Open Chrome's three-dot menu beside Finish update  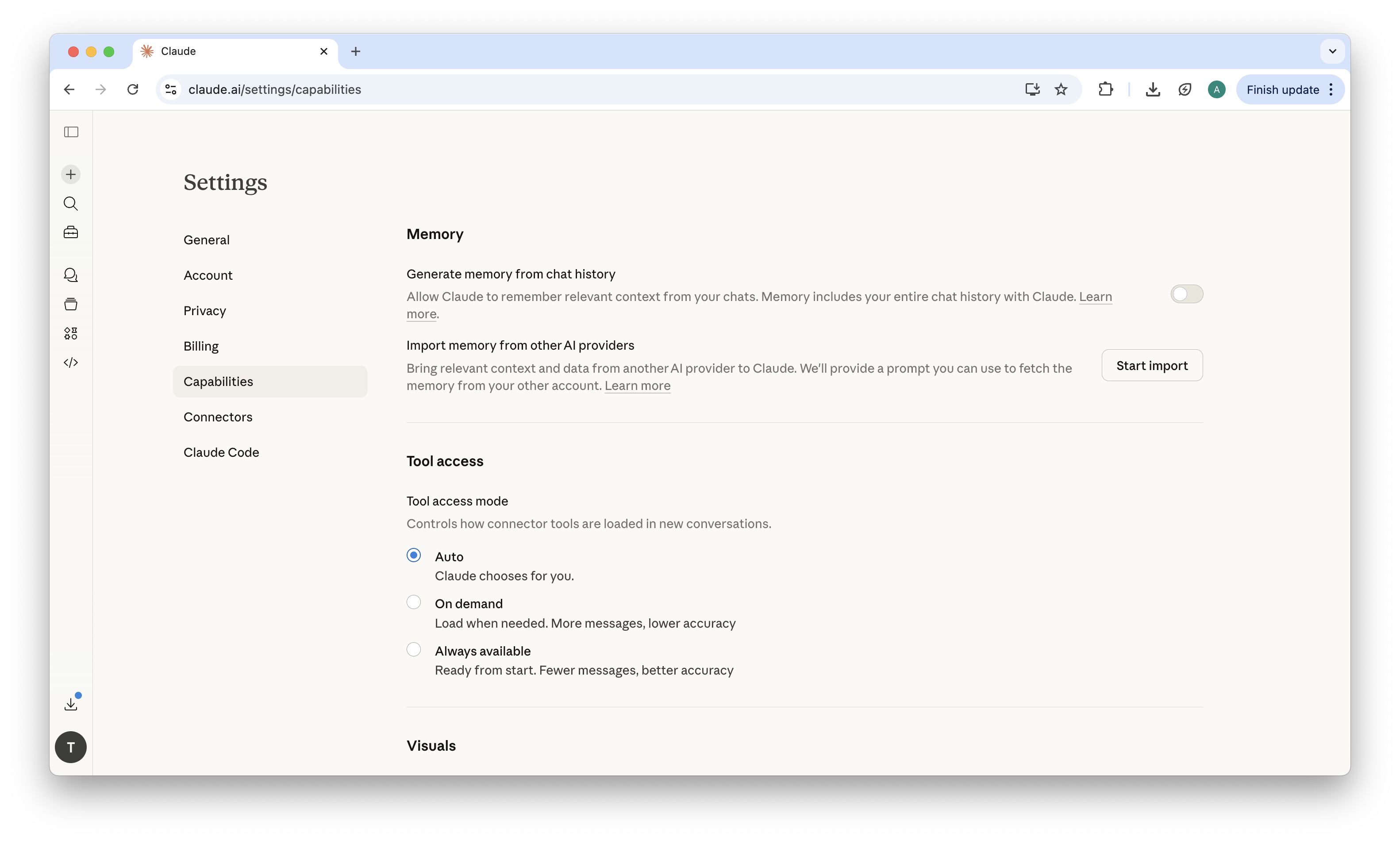tap(1331, 89)
